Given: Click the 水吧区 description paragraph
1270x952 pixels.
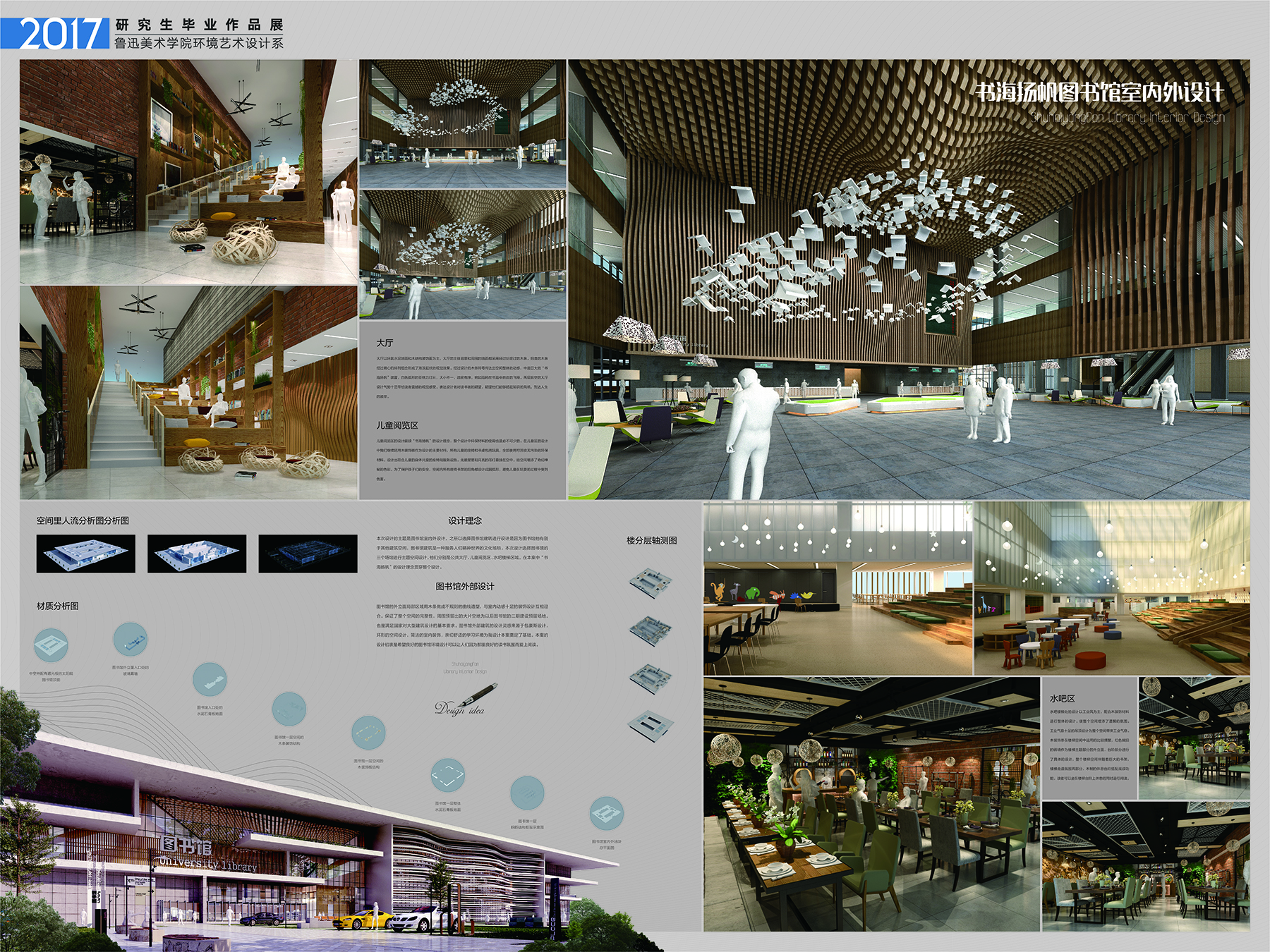Looking at the screenshot, I should tap(1089, 745).
